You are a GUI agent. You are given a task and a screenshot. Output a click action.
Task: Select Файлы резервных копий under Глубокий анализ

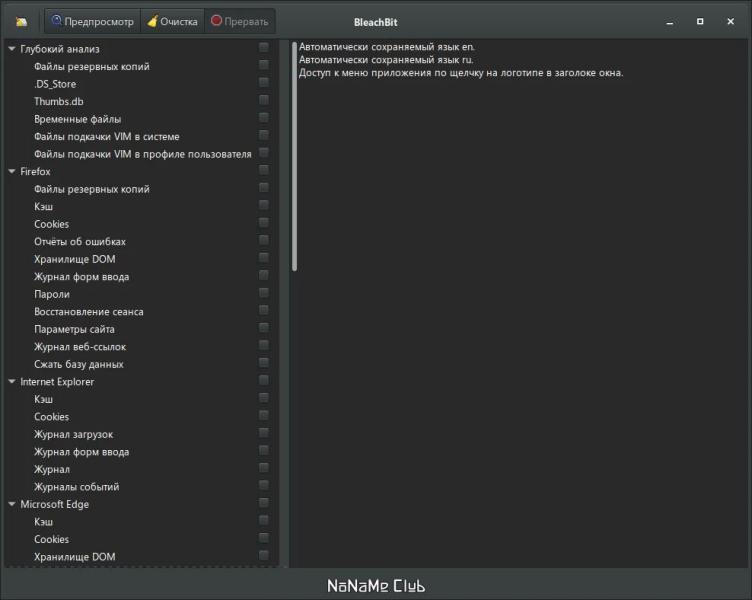[x=92, y=66]
